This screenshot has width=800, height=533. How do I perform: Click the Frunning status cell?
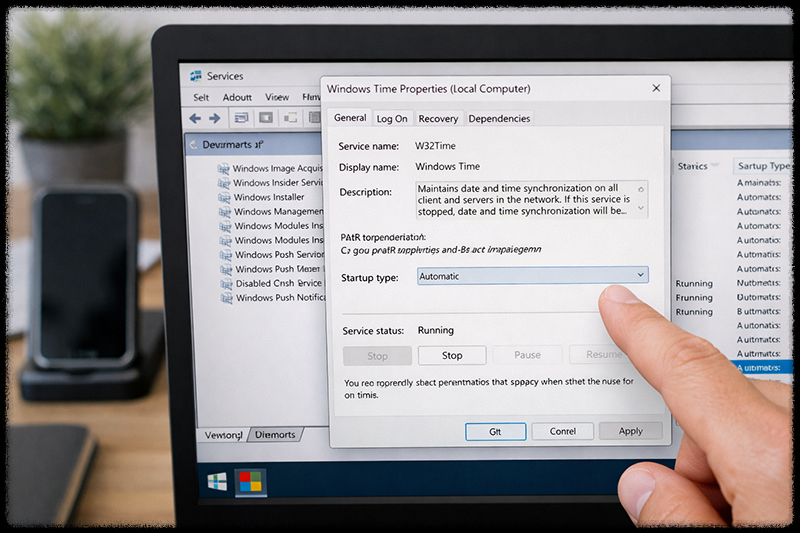pyautogui.click(x=694, y=297)
